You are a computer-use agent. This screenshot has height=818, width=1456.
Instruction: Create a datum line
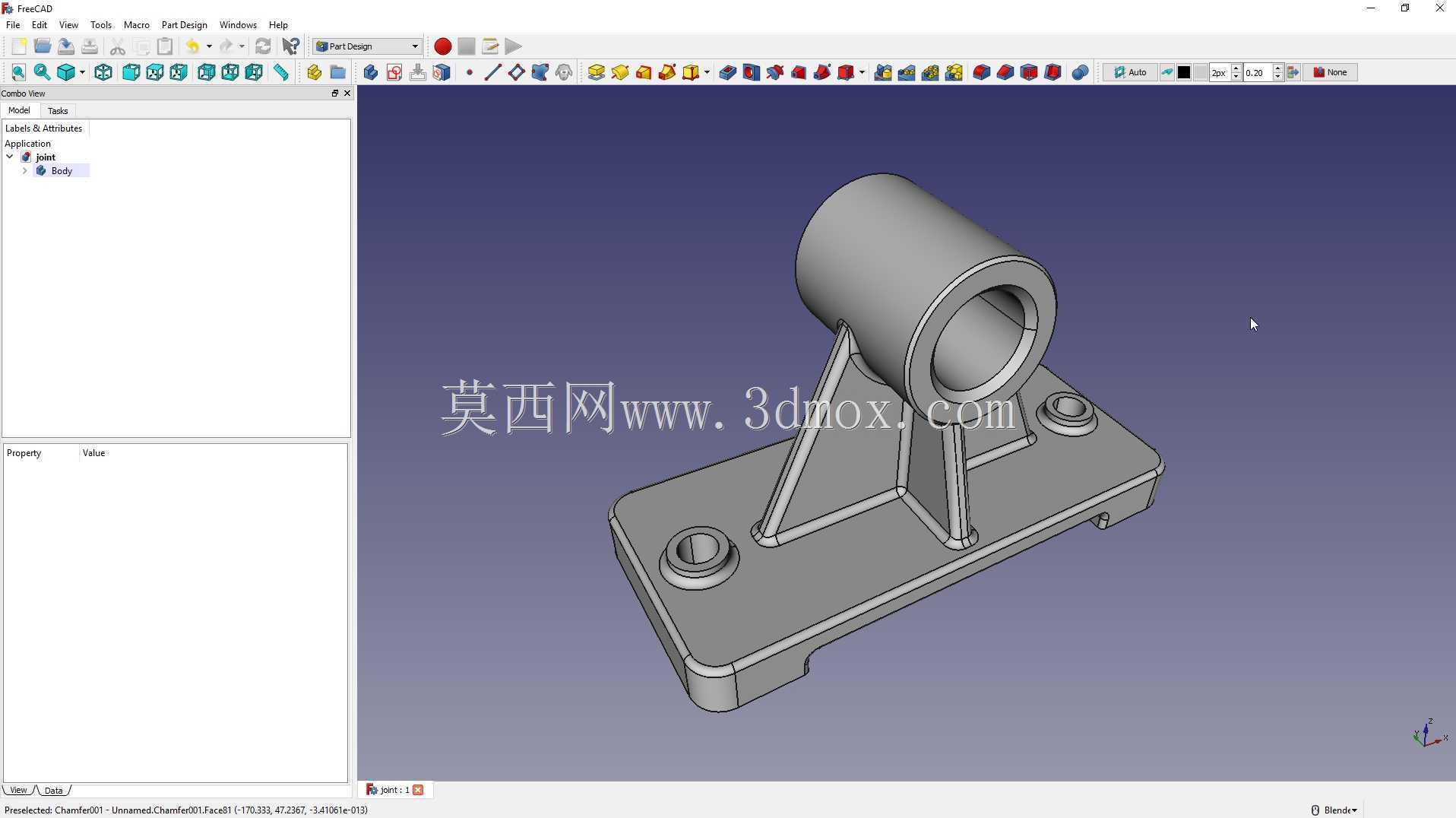tap(492, 72)
